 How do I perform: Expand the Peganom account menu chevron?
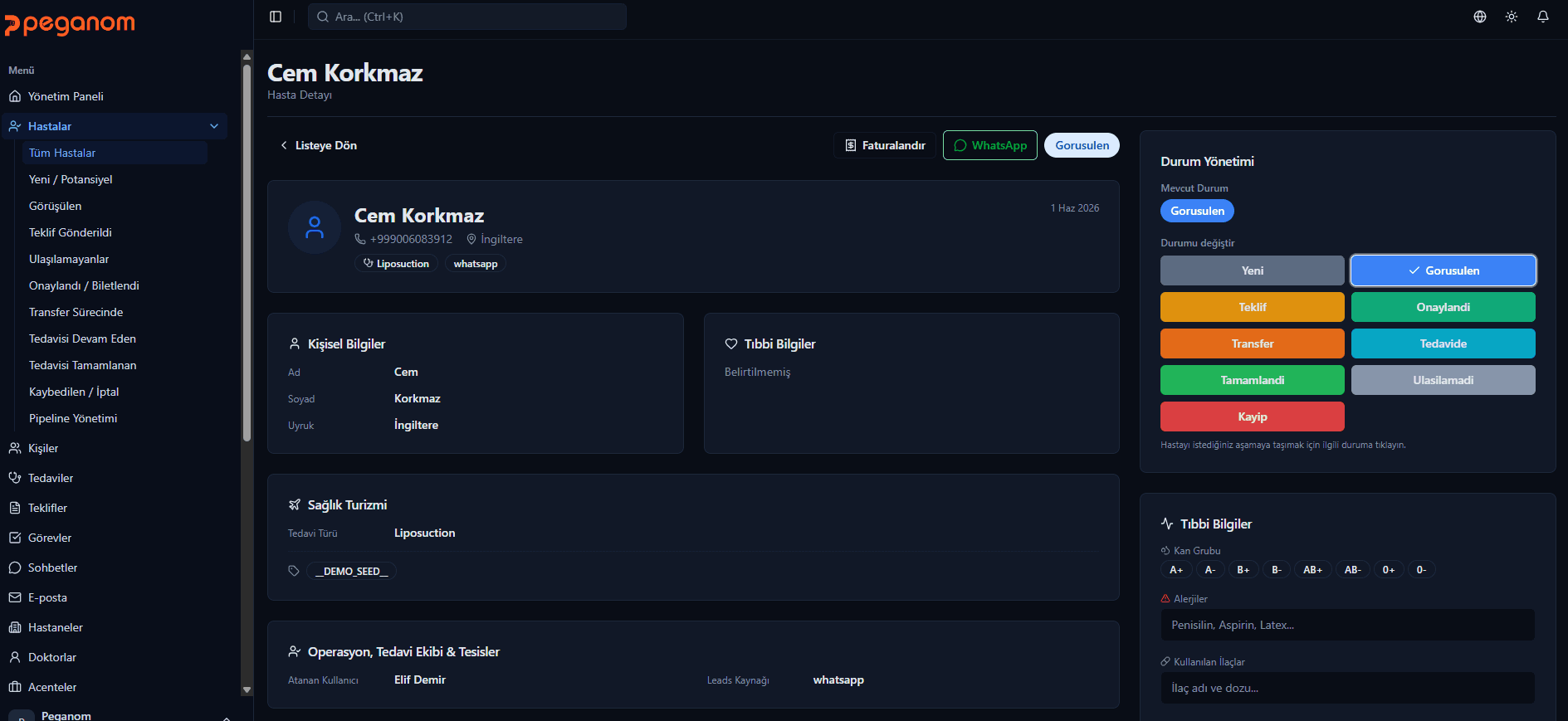(226, 717)
